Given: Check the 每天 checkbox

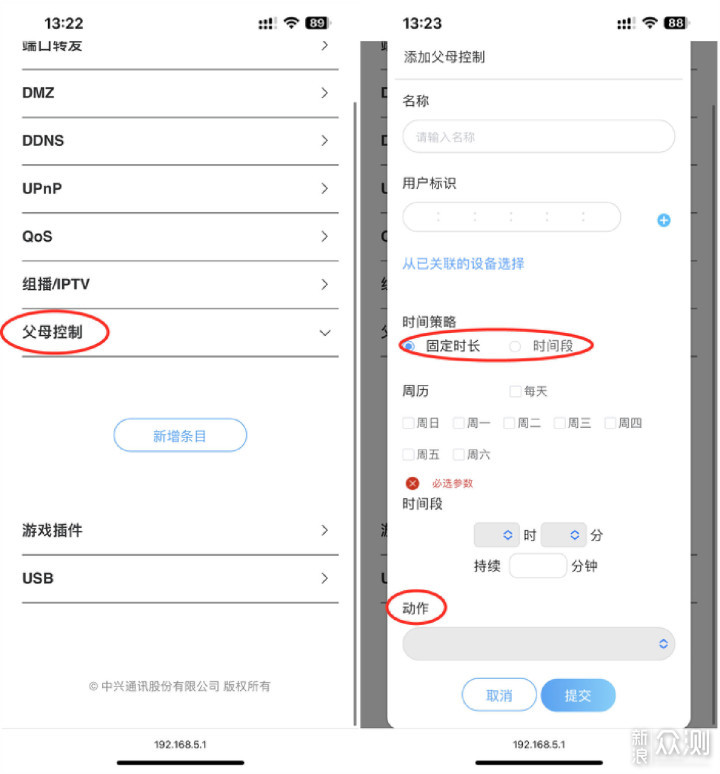Looking at the screenshot, I should click(515, 391).
